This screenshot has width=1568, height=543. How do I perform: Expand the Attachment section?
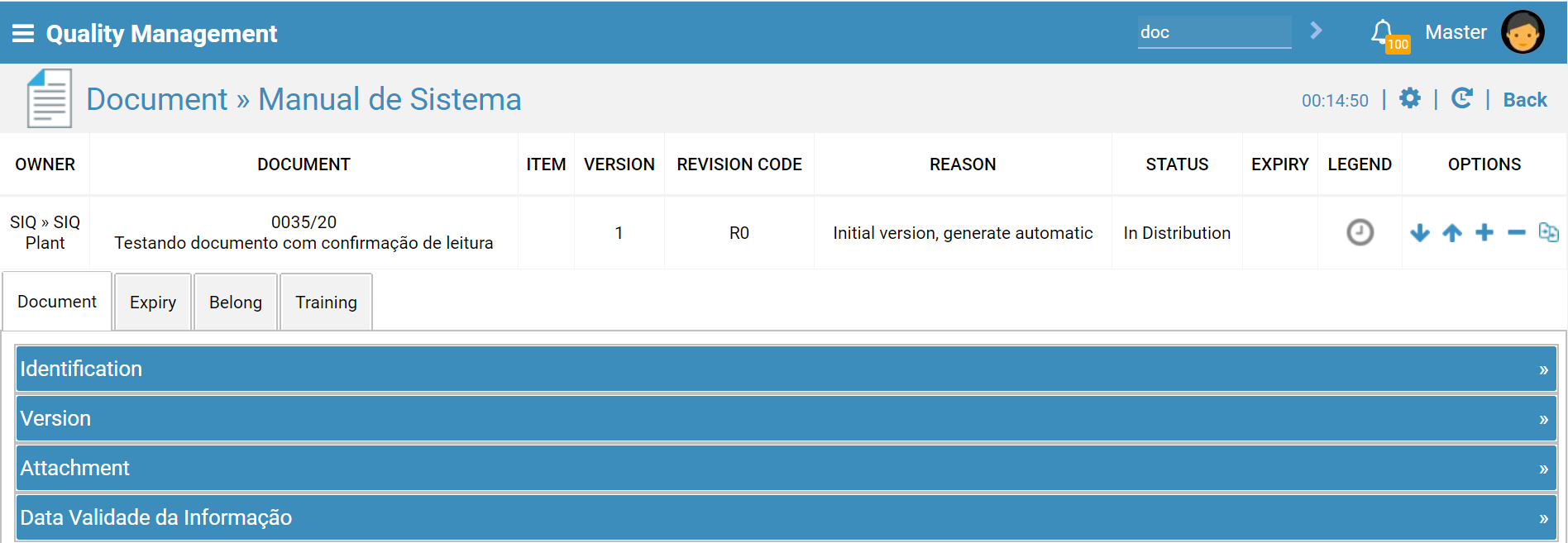click(786, 468)
